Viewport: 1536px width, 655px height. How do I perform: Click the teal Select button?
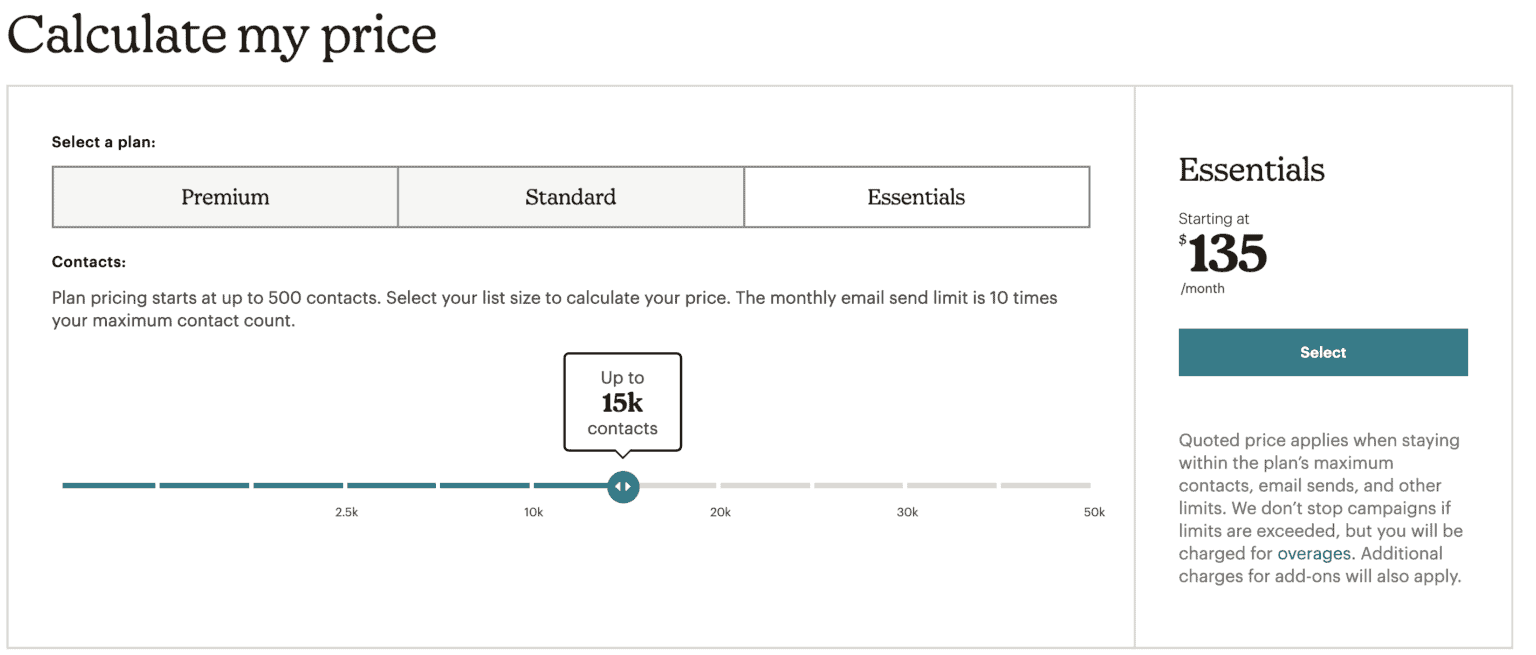click(1323, 352)
